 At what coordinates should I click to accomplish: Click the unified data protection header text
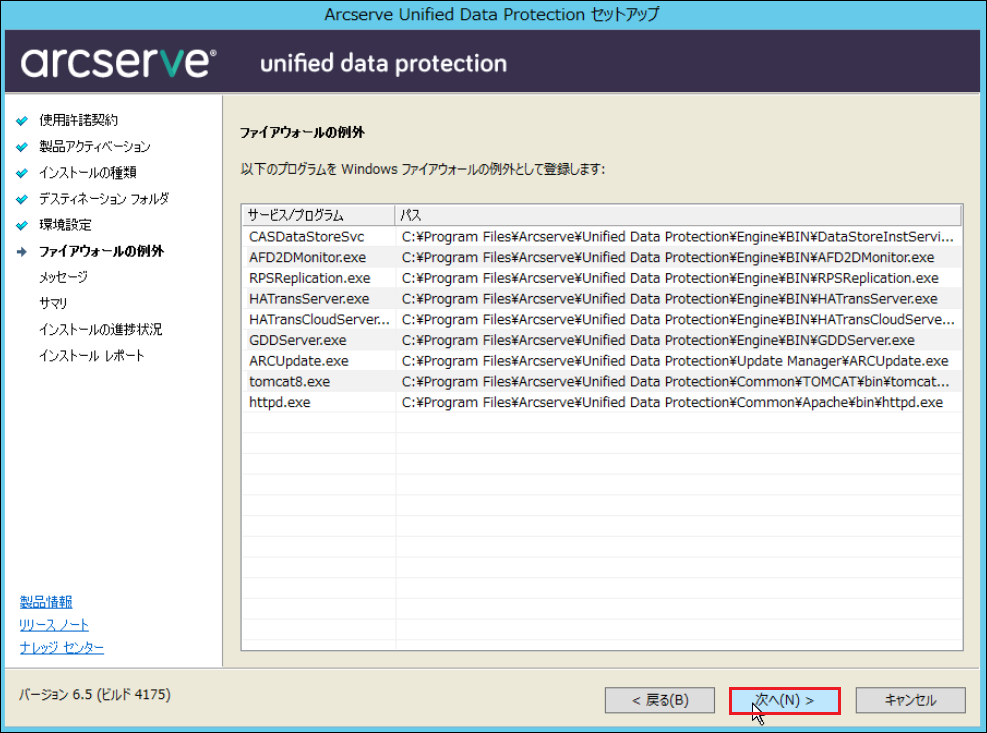click(x=383, y=64)
